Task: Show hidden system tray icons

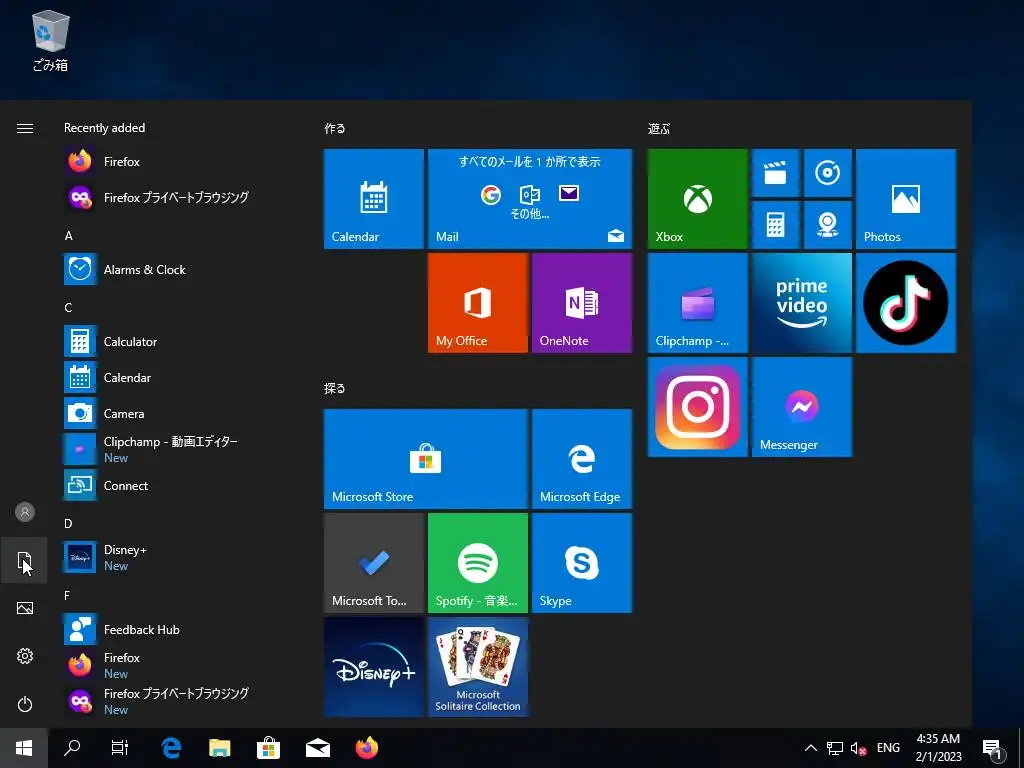Action: 810,748
